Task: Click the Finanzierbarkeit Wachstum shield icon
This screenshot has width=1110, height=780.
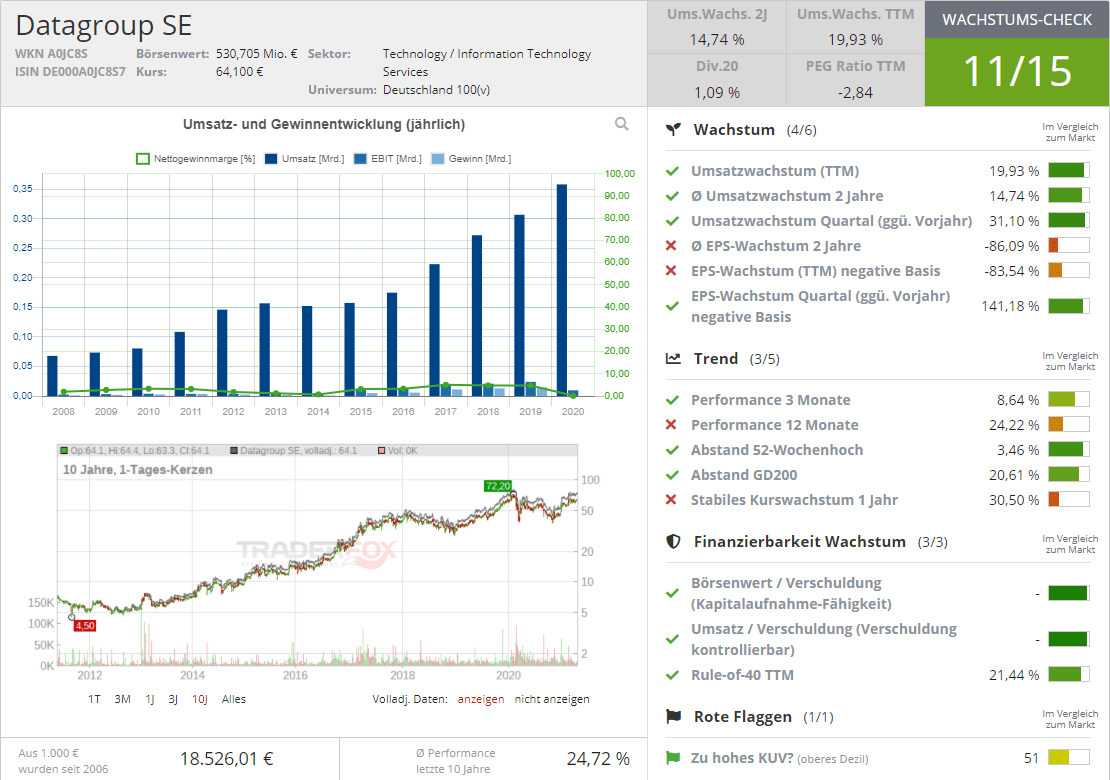Action: point(673,541)
